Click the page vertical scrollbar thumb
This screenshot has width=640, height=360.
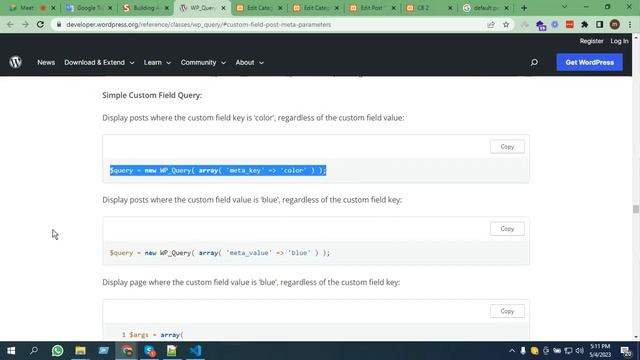coord(636,209)
